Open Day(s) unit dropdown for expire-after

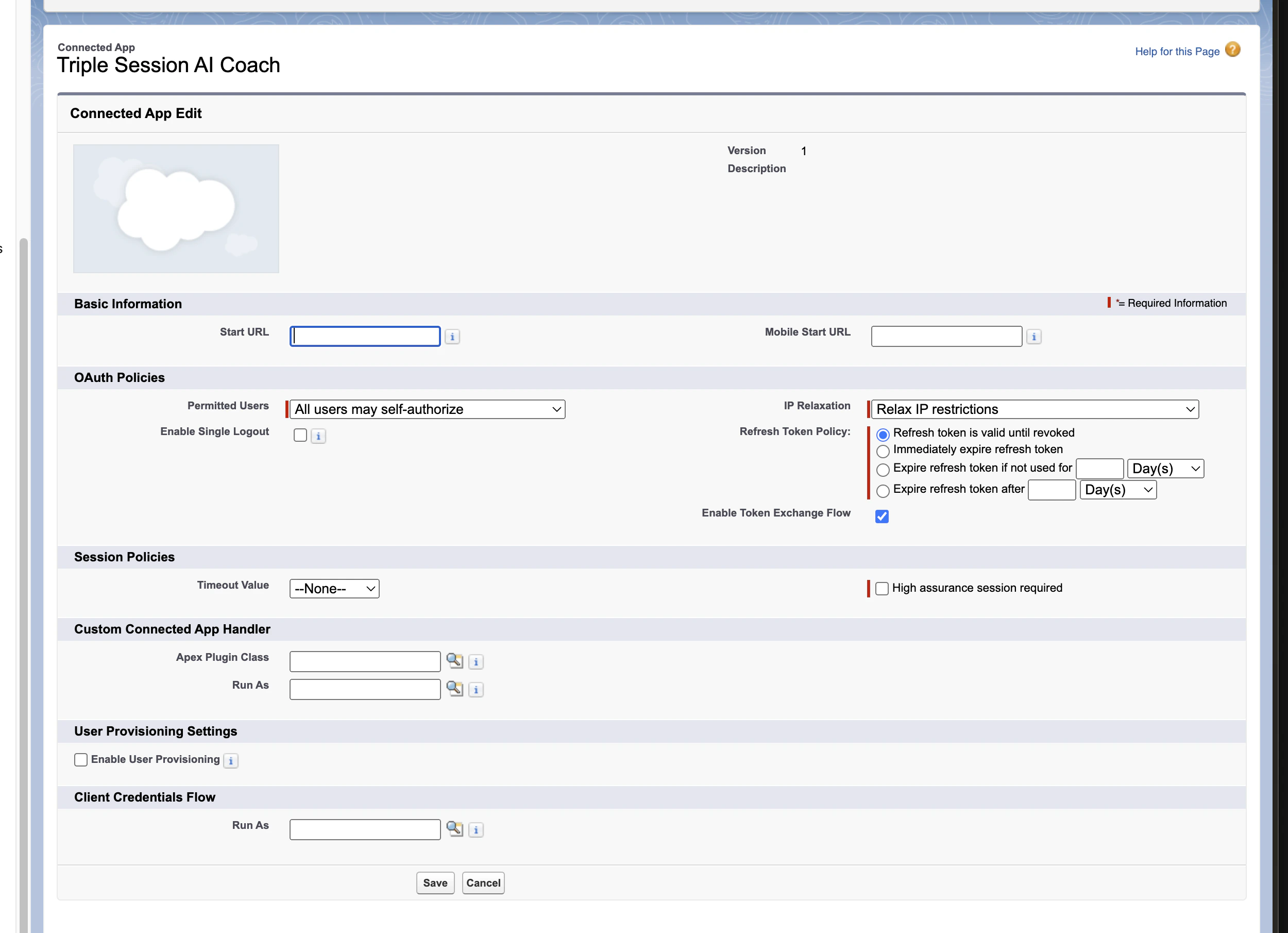(1117, 490)
